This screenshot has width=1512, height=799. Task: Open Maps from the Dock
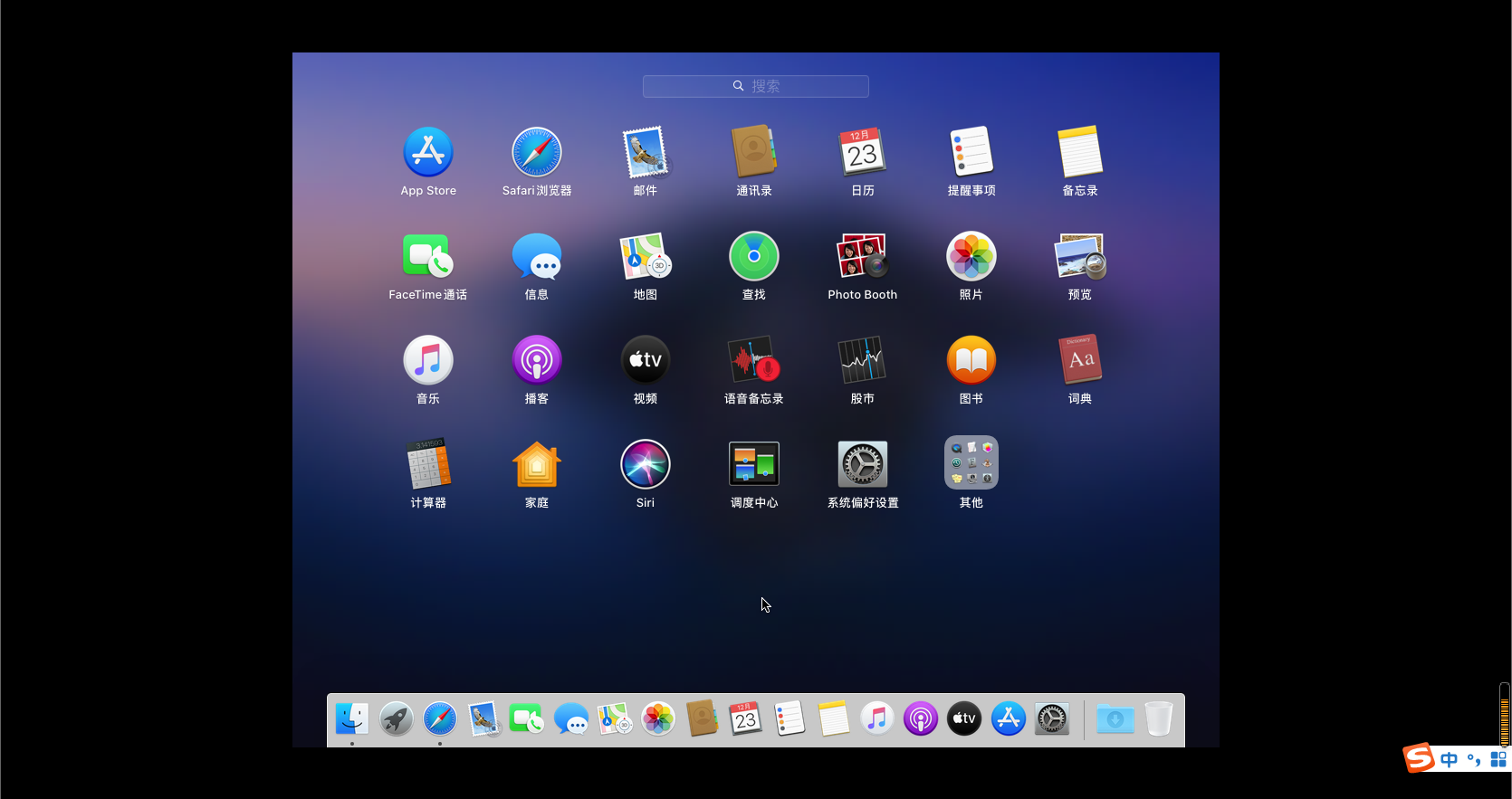(615, 719)
